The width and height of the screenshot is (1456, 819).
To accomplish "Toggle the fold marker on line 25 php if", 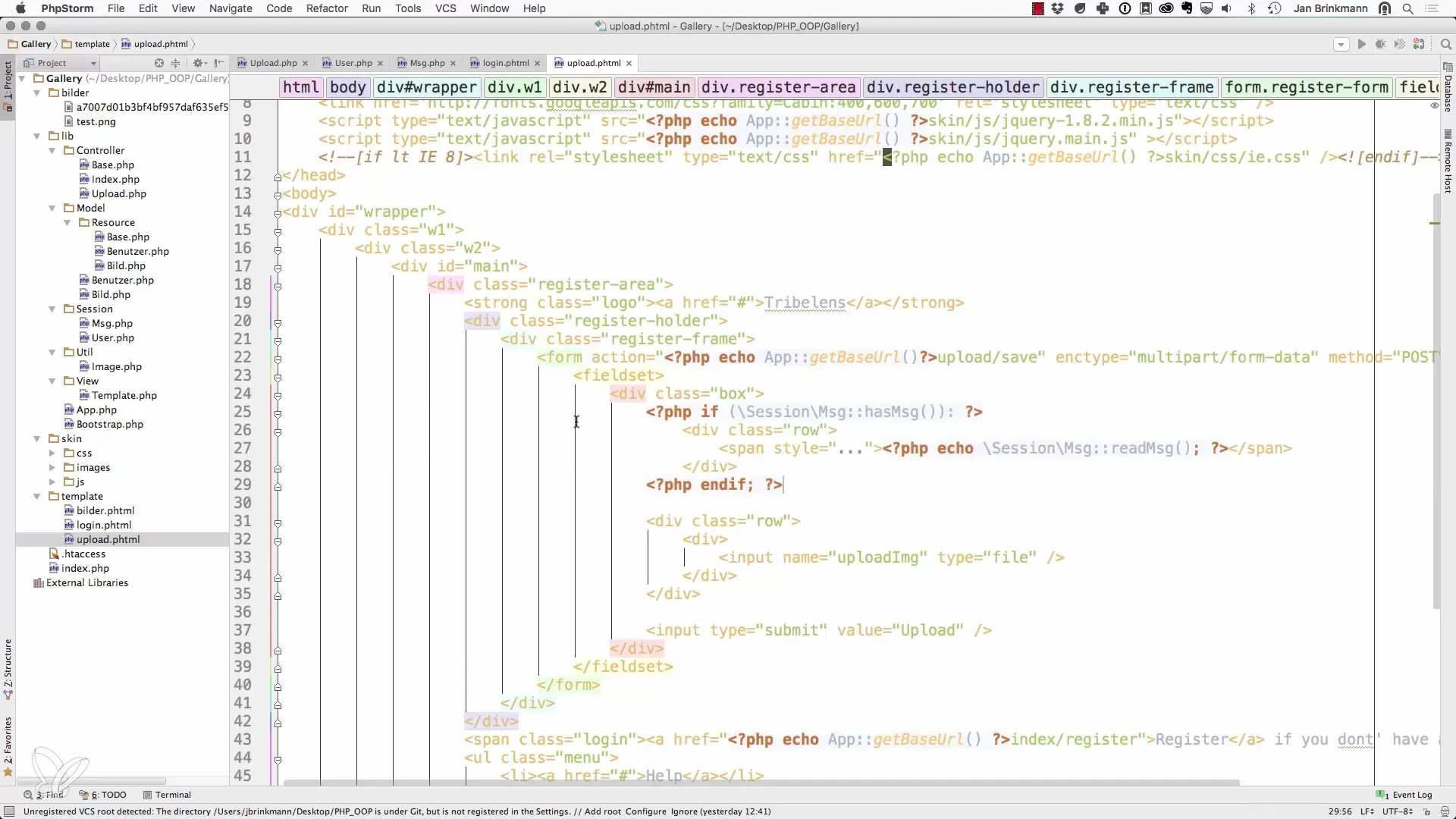I will (278, 414).
